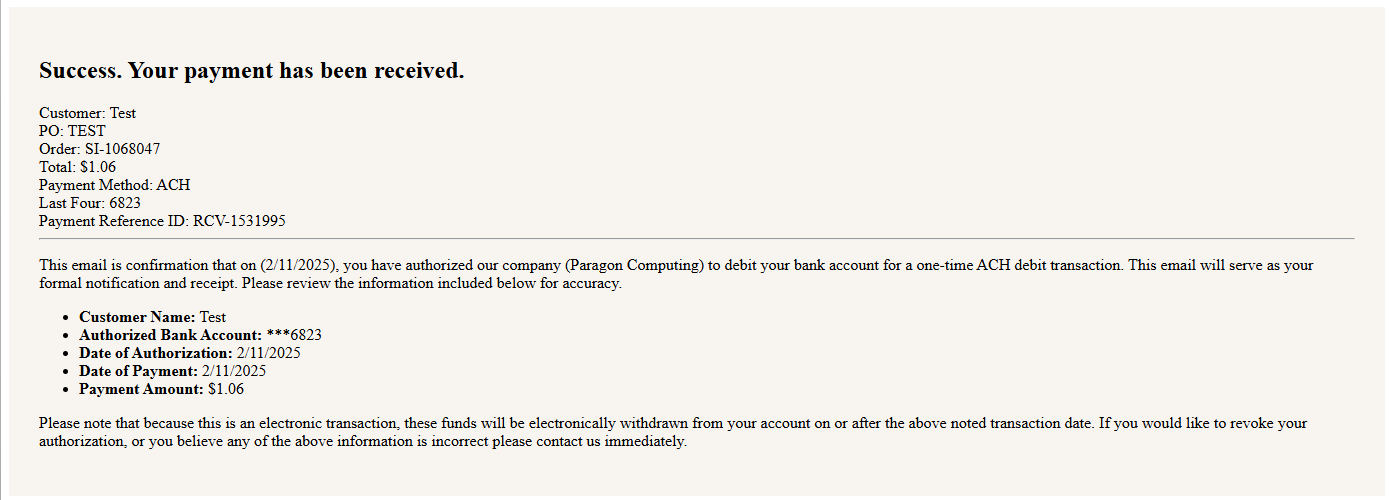The height and width of the screenshot is (500, 1391).
Task: Click the Success payment received heading
Action: click(251, 71)
